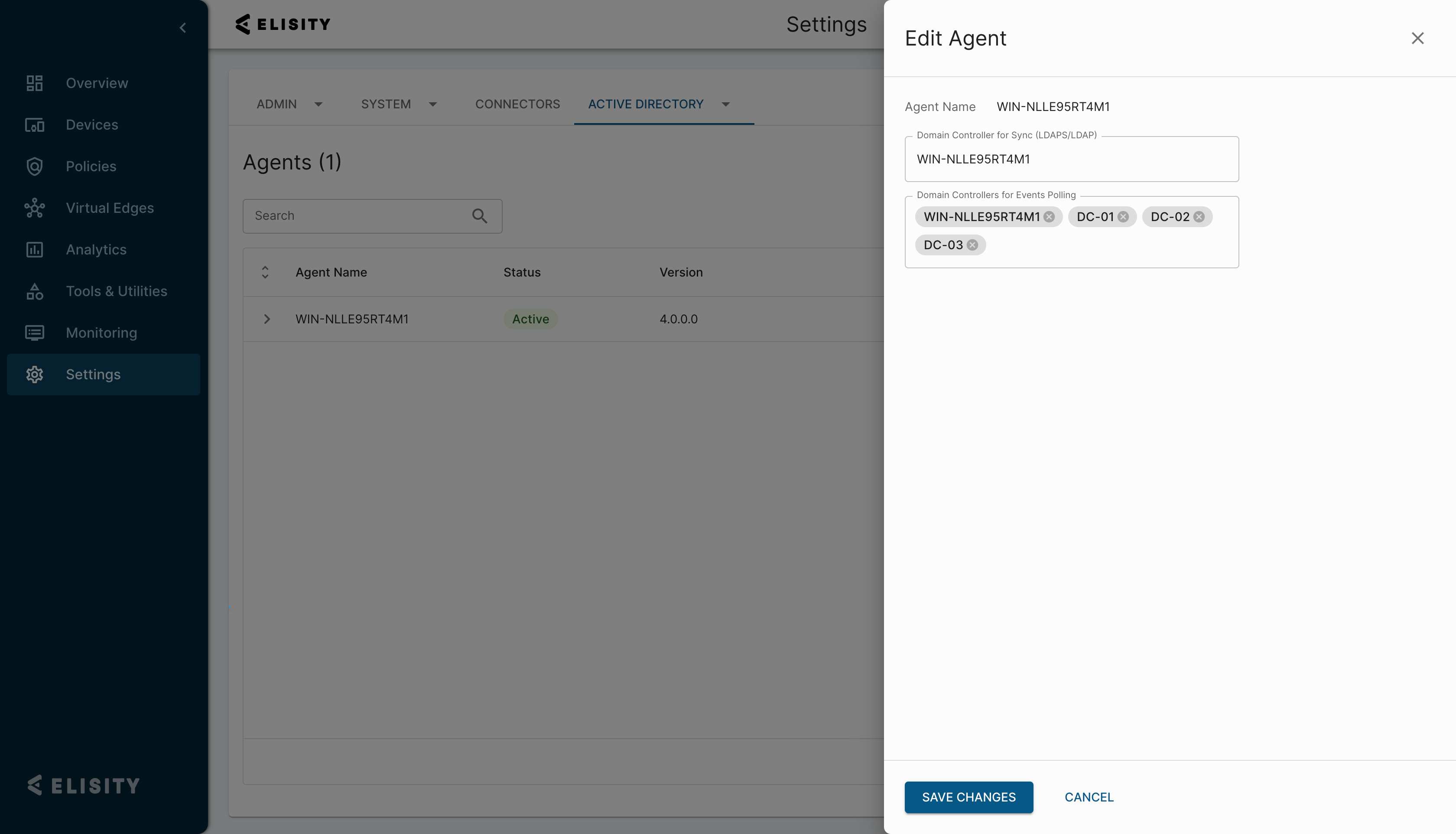Click the Policies shield icon
This screenshot has width=1456, height=834.
[x=34, y=166]
